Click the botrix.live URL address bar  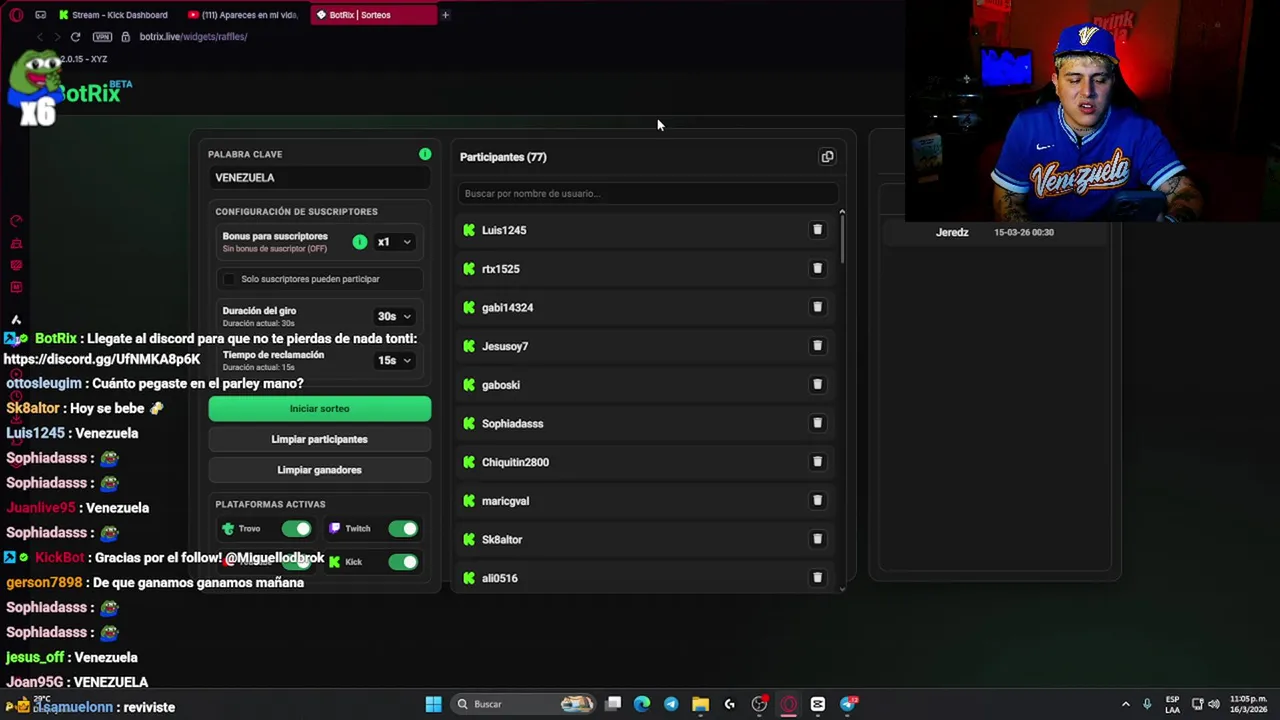(193, 37)
